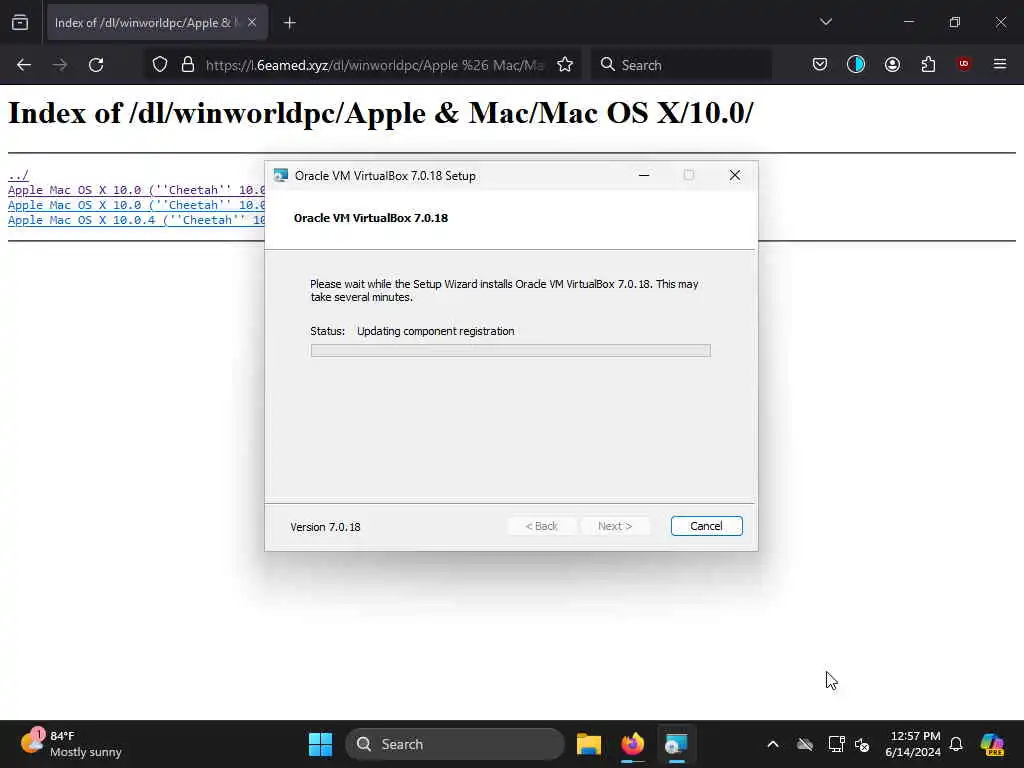Open notifications bell icon
1024x768 pixels.
point(956,744)
